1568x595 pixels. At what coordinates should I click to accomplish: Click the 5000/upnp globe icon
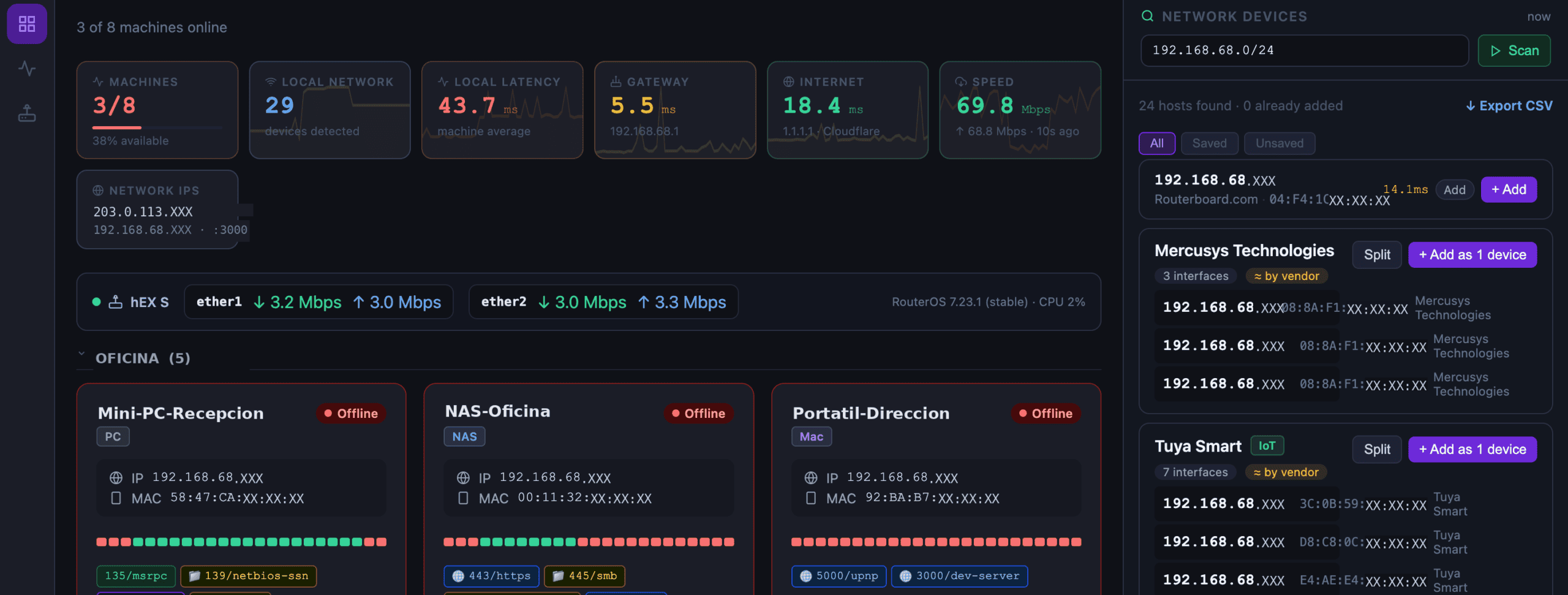point(806,576)
